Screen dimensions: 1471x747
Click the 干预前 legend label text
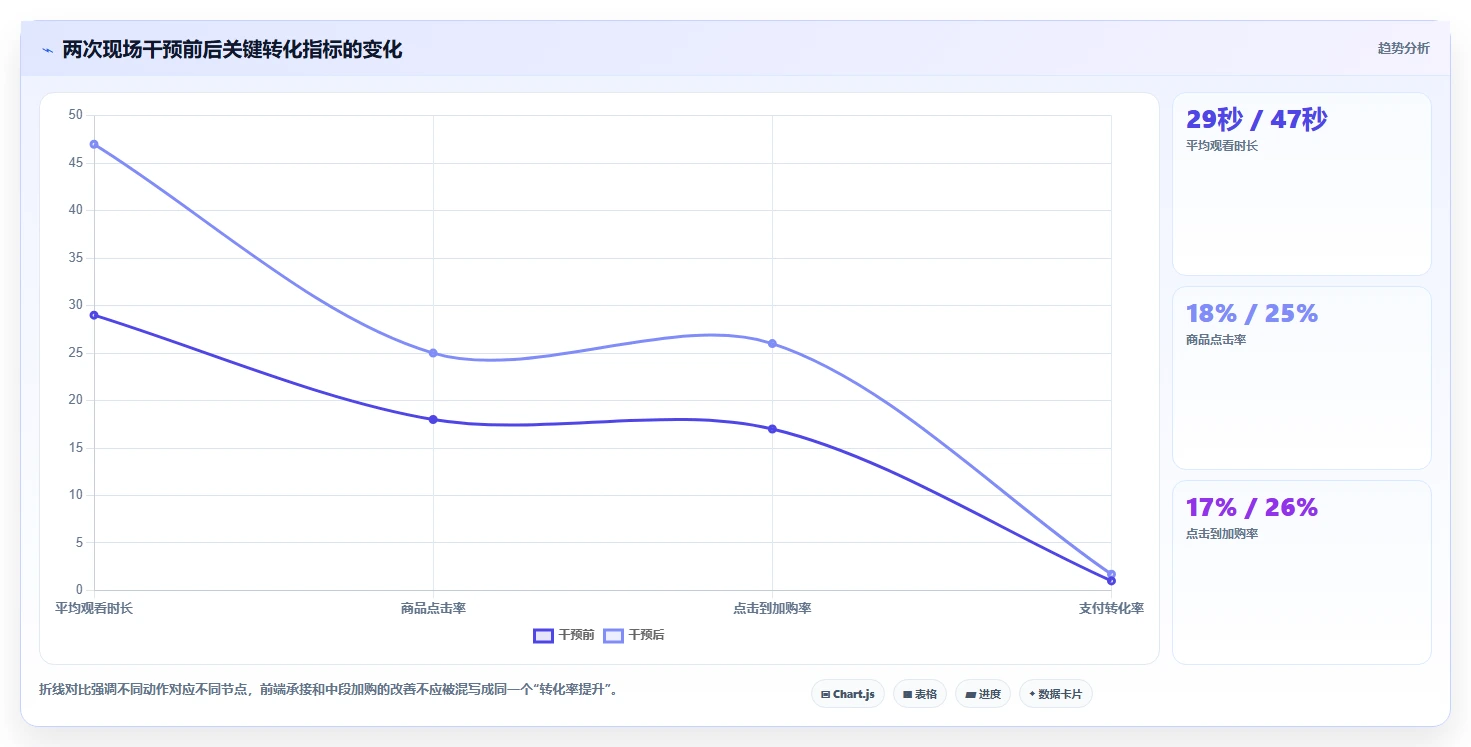point(576,635)
